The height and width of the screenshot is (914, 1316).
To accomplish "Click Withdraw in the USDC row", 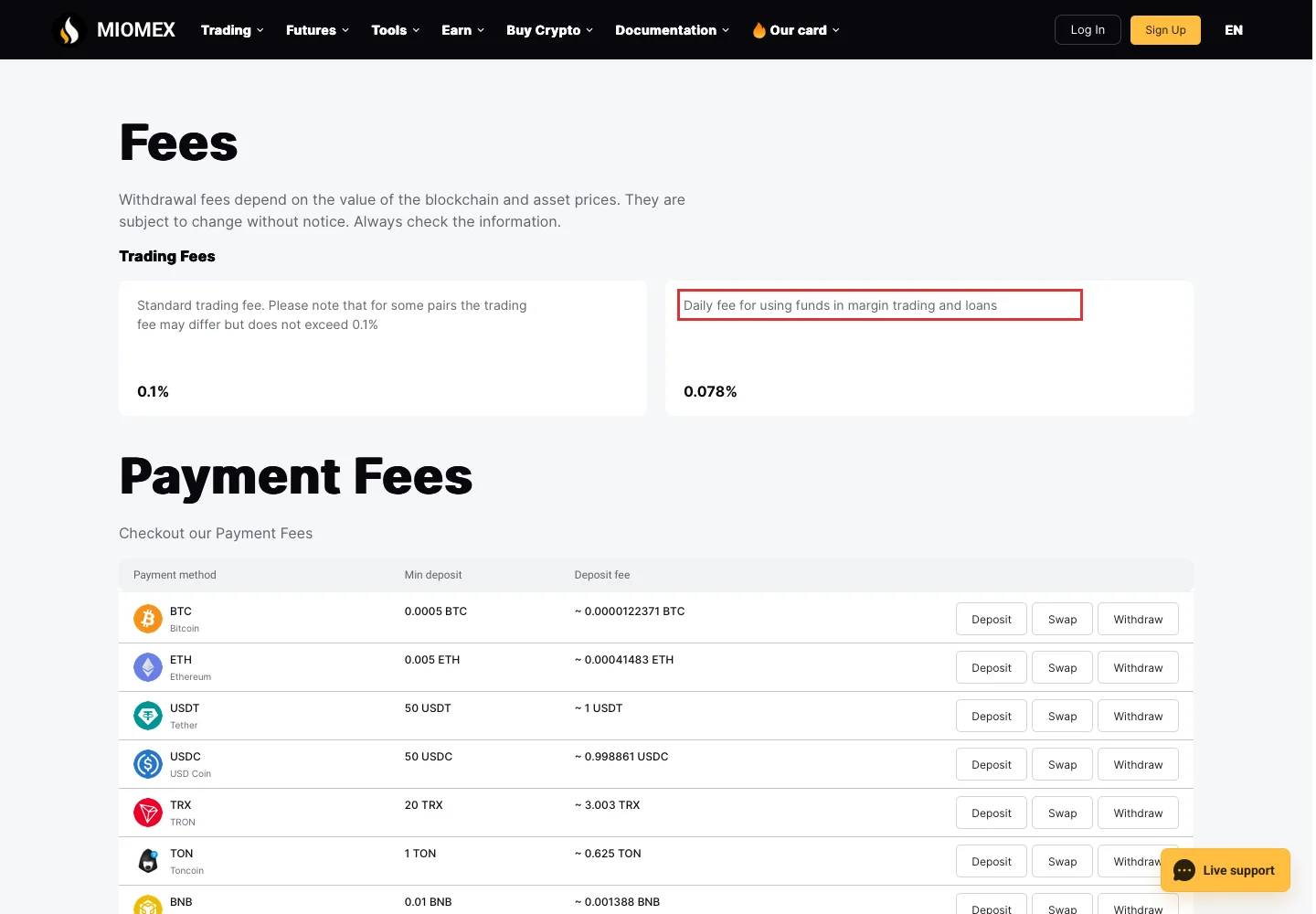I will [x=1138, y=764].
